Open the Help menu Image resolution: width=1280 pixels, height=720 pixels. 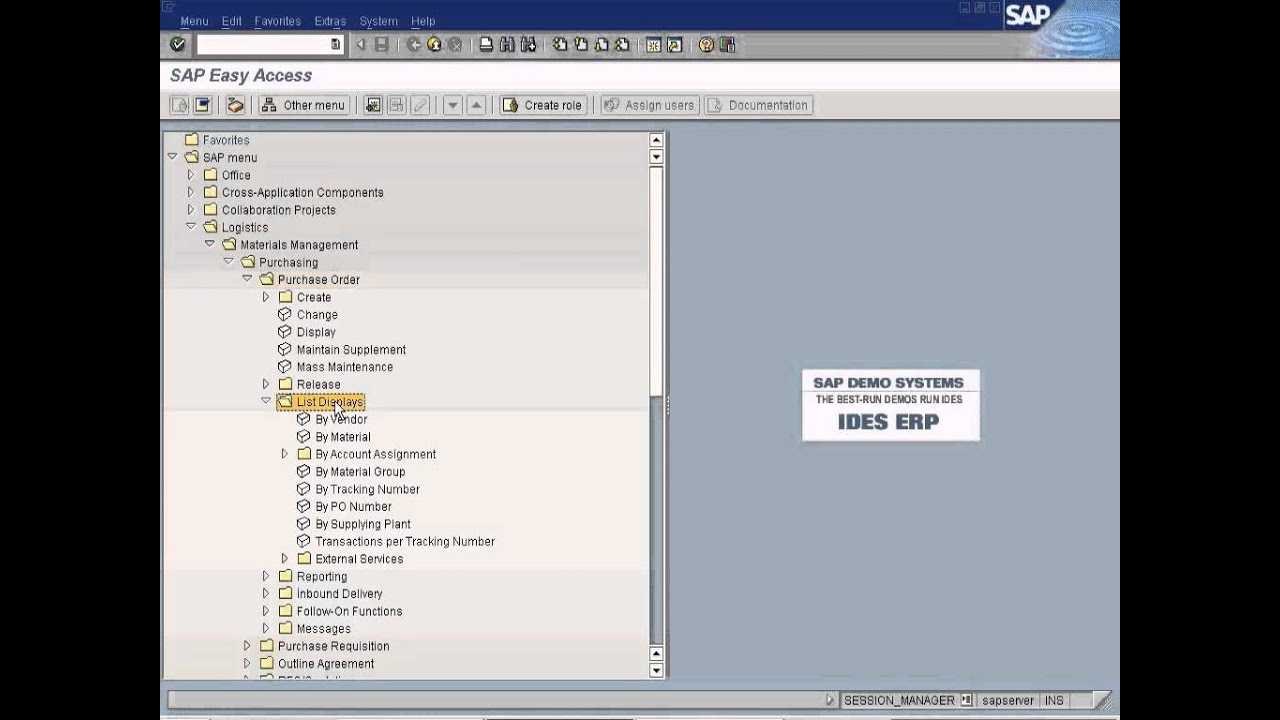pos(423,21)
